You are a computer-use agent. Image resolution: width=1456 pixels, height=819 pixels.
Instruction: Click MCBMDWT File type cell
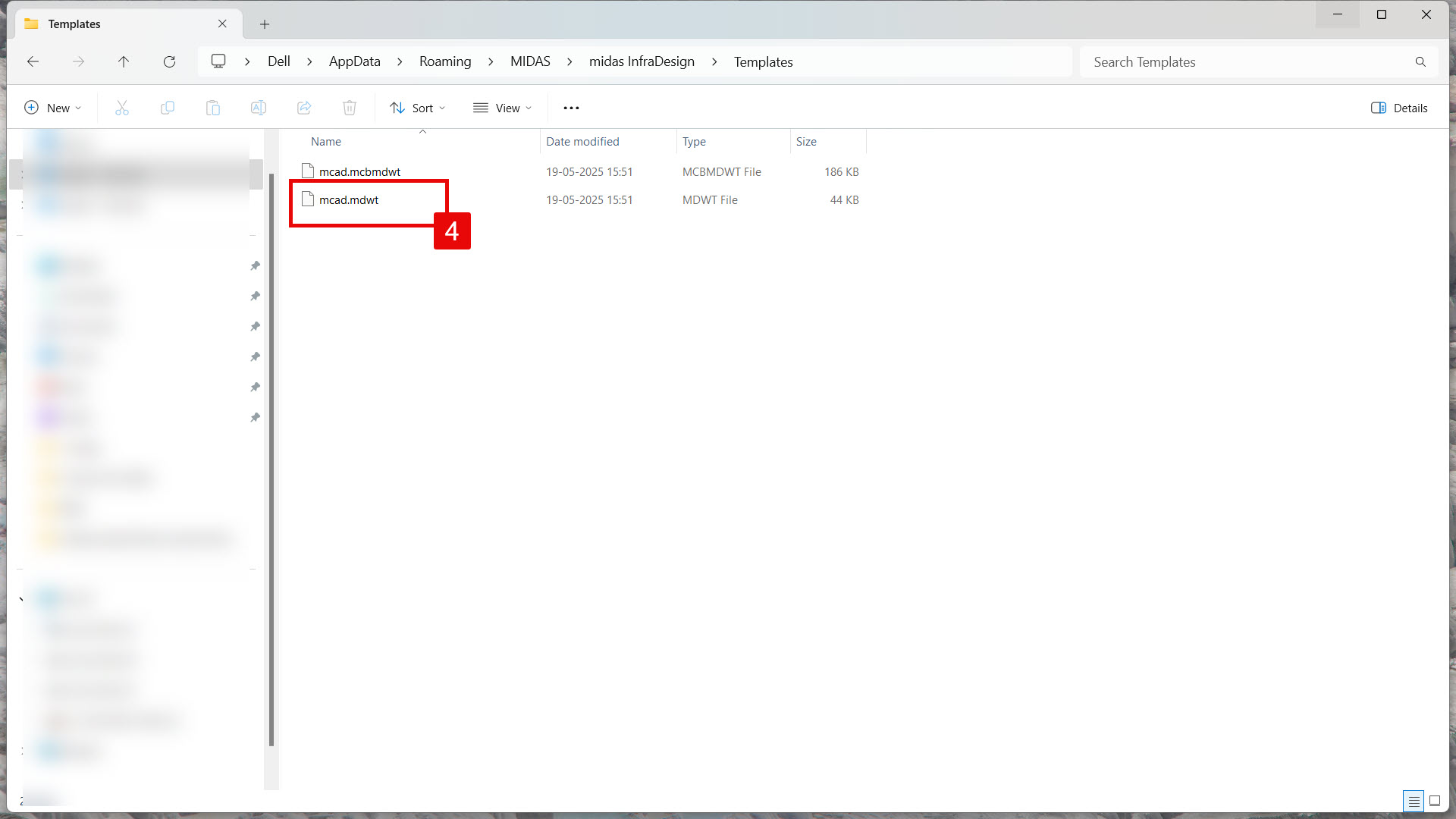click(x=722, y=172)
